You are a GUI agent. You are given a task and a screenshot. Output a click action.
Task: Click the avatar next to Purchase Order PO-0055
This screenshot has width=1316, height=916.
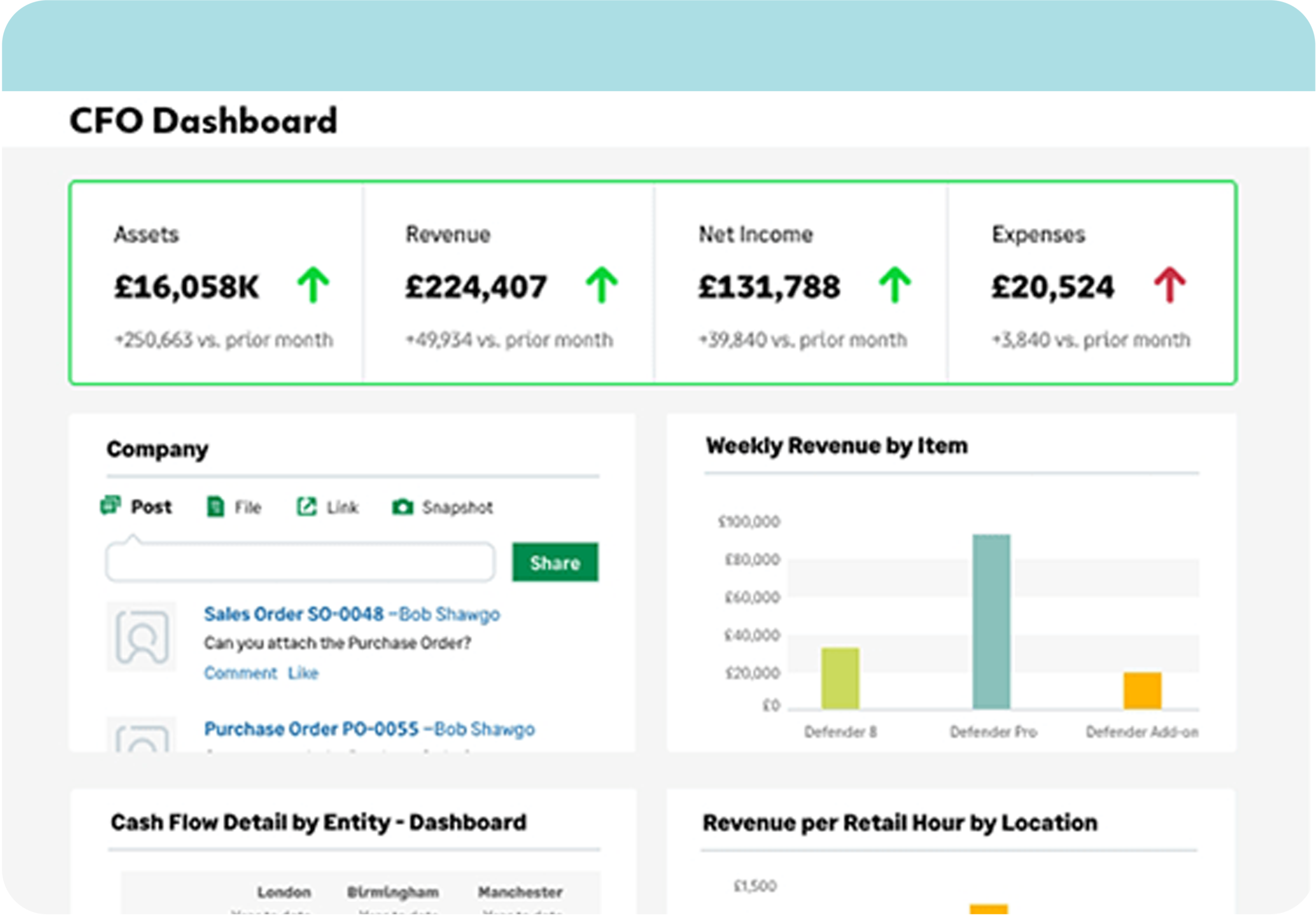click(141, 734)
